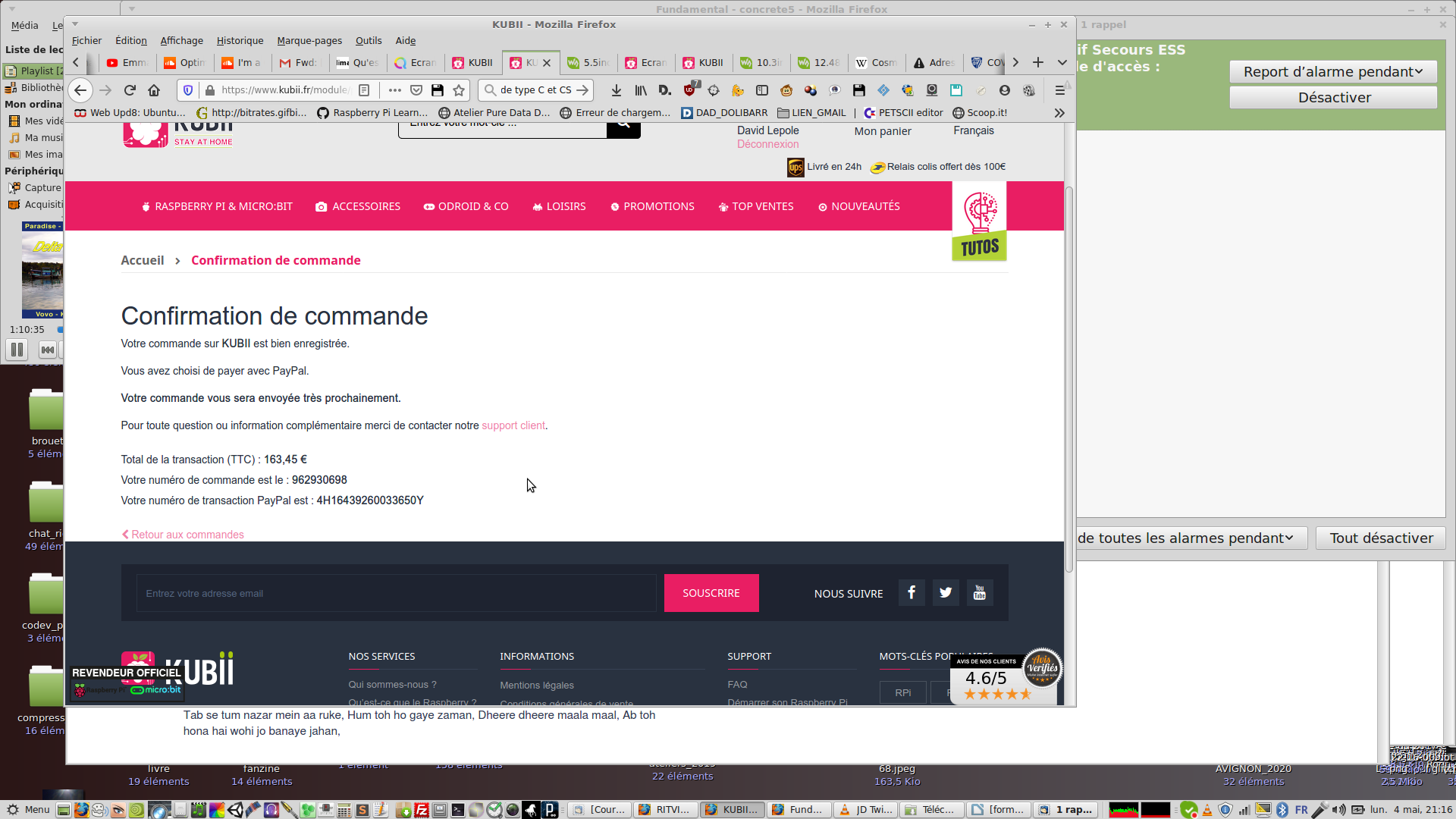
Task: Reload the current Firefox page
Action: [130, 90]
